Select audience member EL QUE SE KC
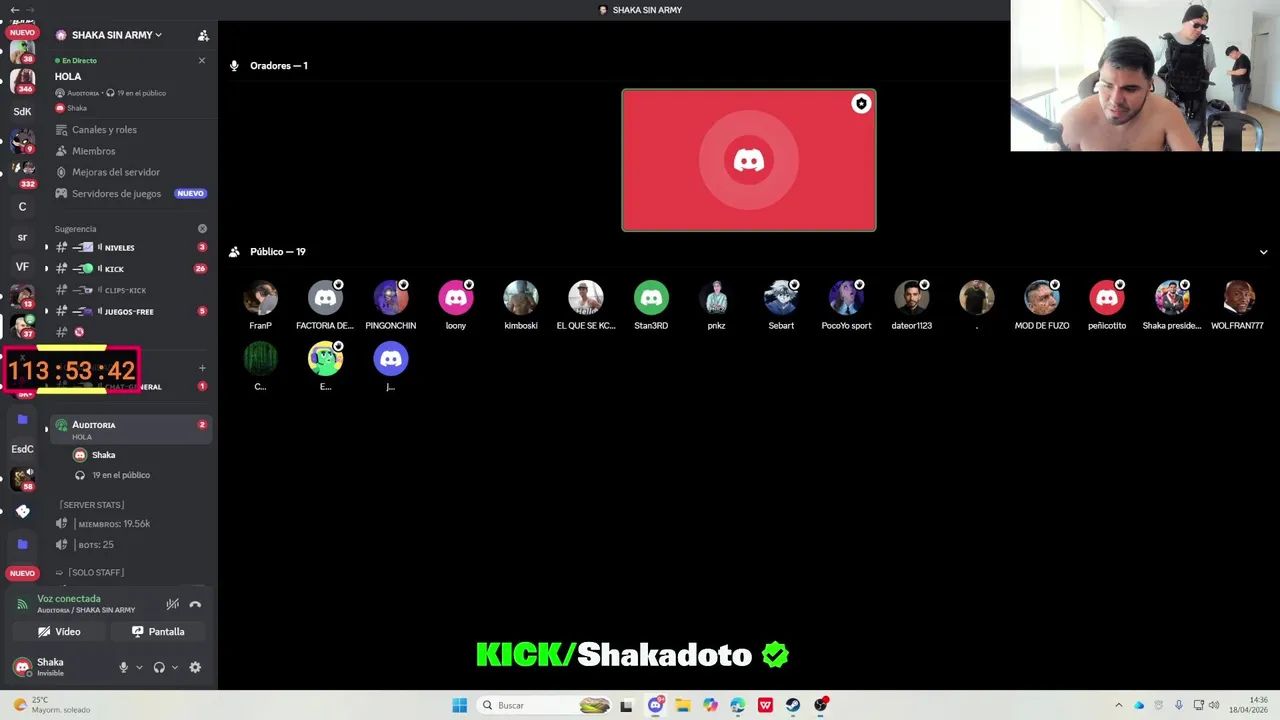This screenshot has width=1280, height=720. pos(586,305)
